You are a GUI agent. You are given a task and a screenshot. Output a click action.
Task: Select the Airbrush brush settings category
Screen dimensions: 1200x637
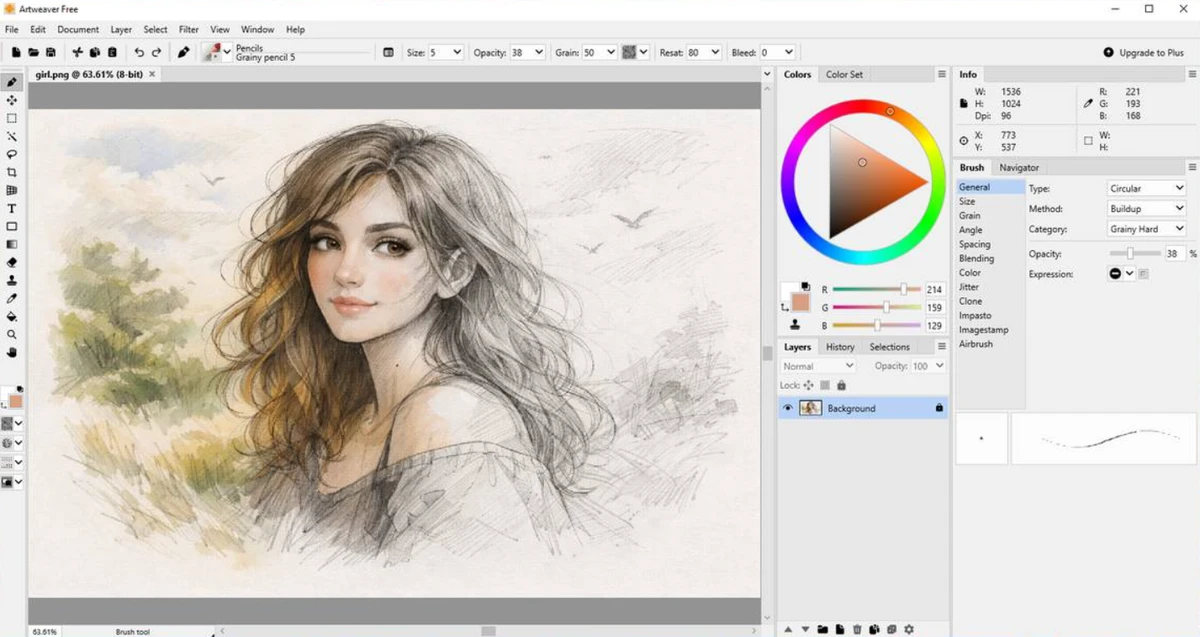click(x=976, y=344)
